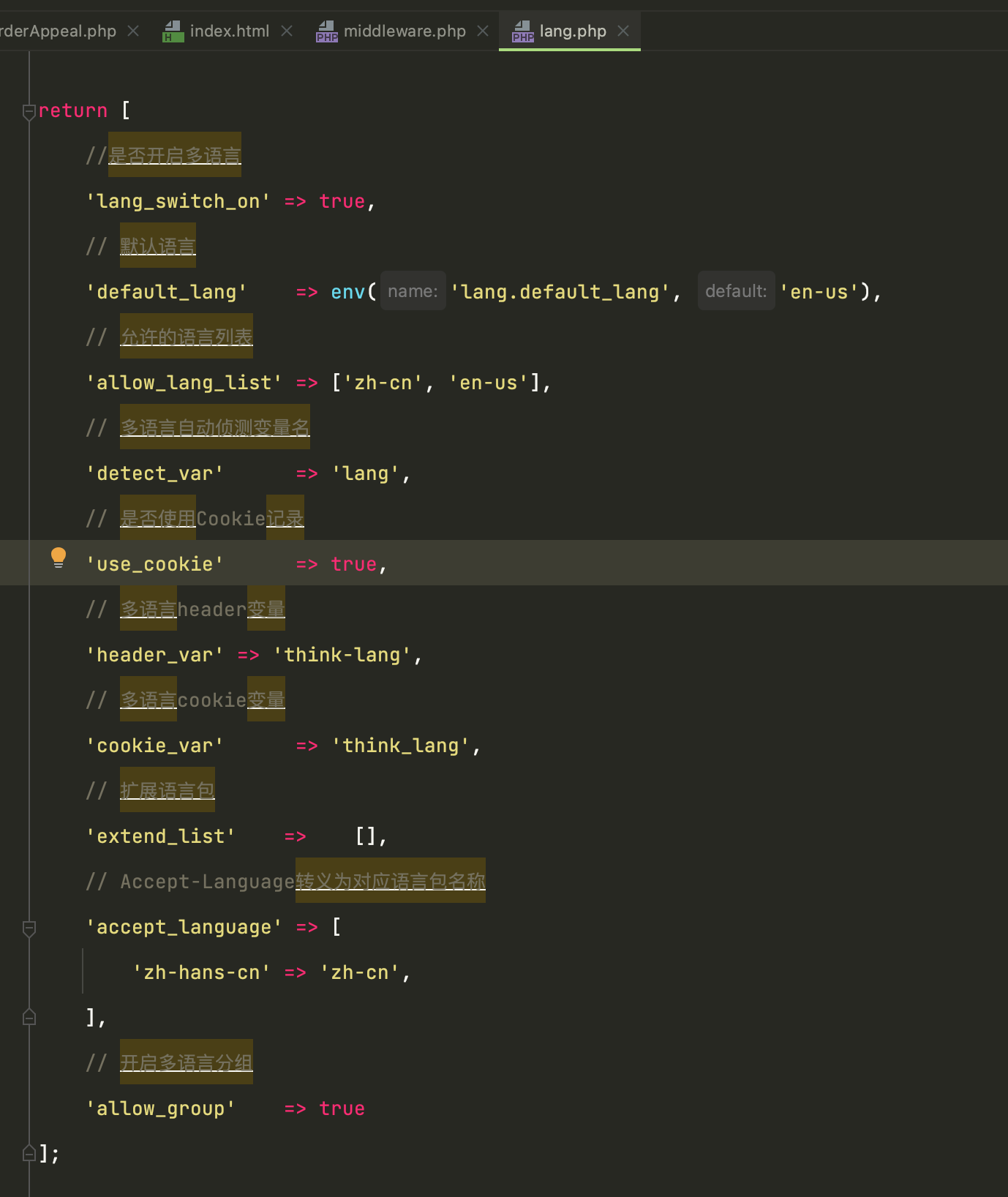1008x1197 pixels.
Task: Place cursor on 'cookie_var' key
Action: [x=155, y=746]
